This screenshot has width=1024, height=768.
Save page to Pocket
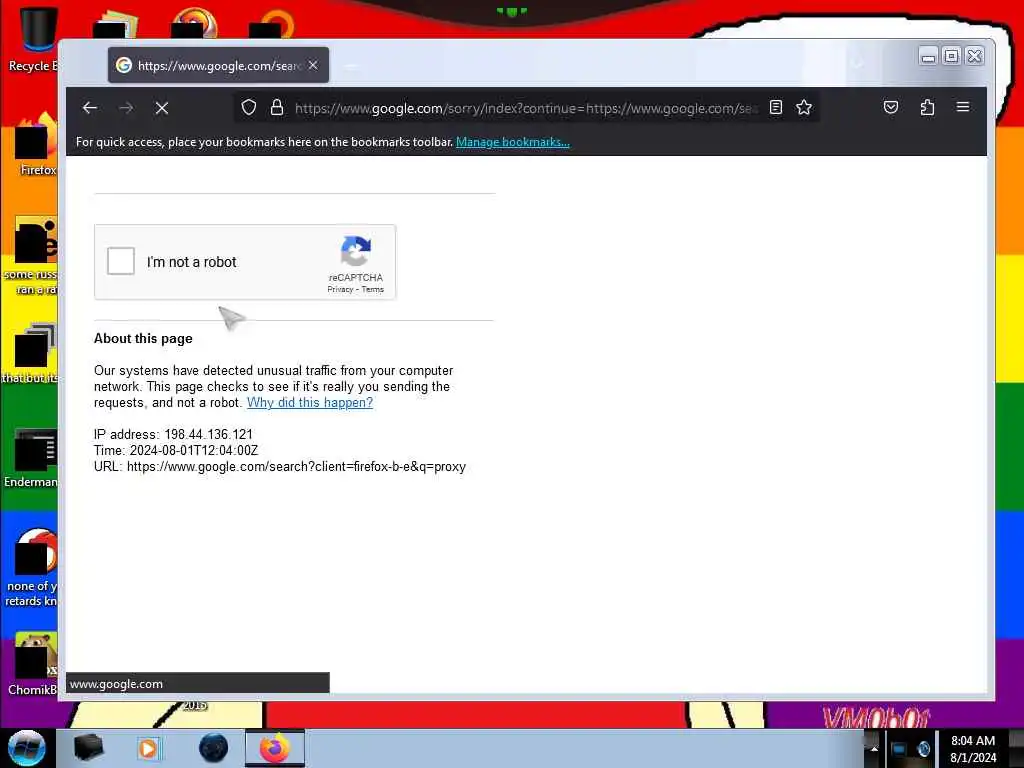pos(891,107)
